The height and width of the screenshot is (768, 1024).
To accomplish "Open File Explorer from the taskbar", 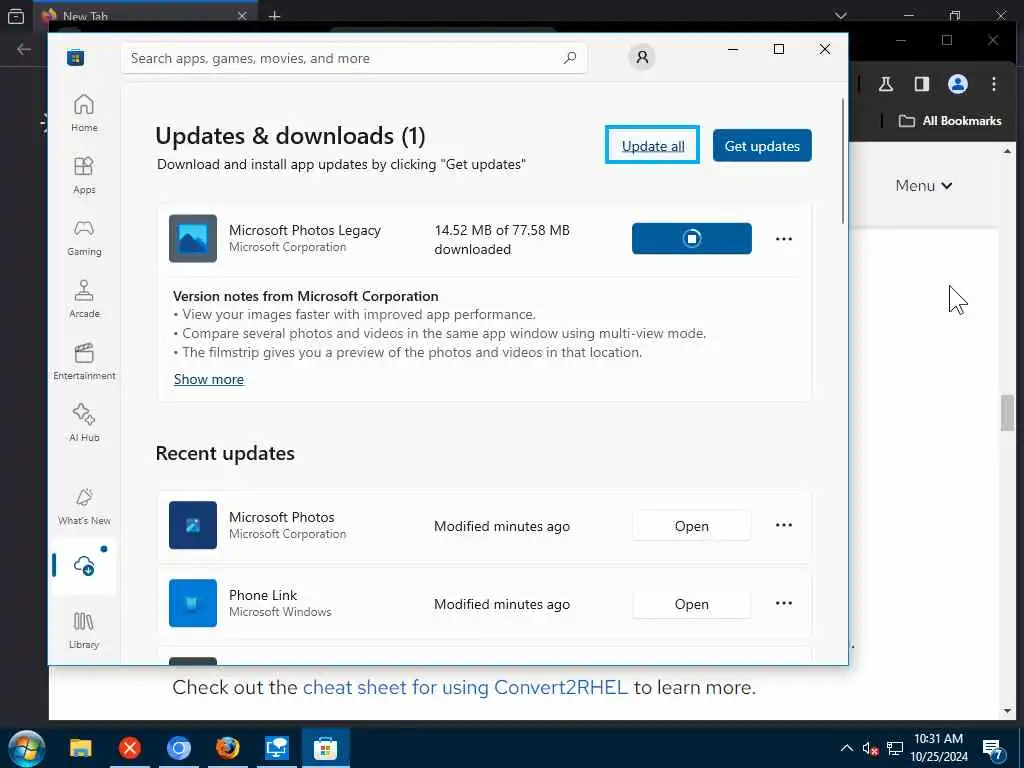I will (x=81, y=748).
